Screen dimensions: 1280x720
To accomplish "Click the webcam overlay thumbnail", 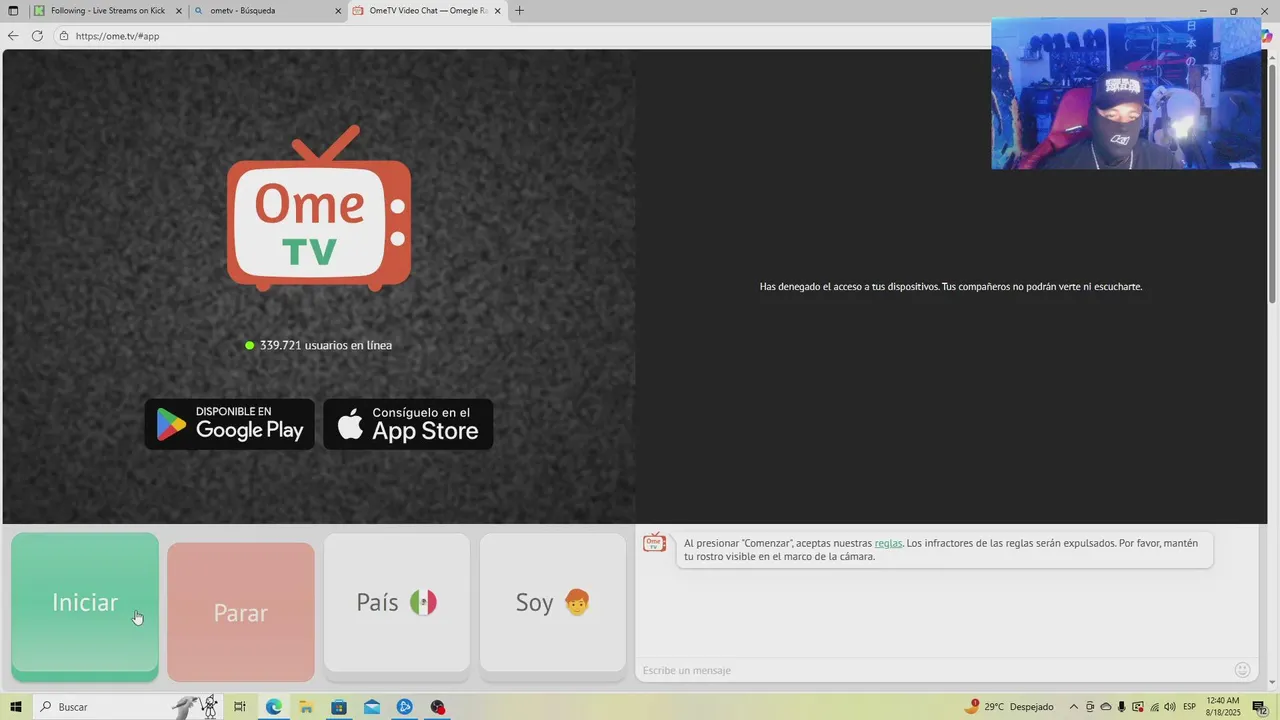I will pos(1126,93).
